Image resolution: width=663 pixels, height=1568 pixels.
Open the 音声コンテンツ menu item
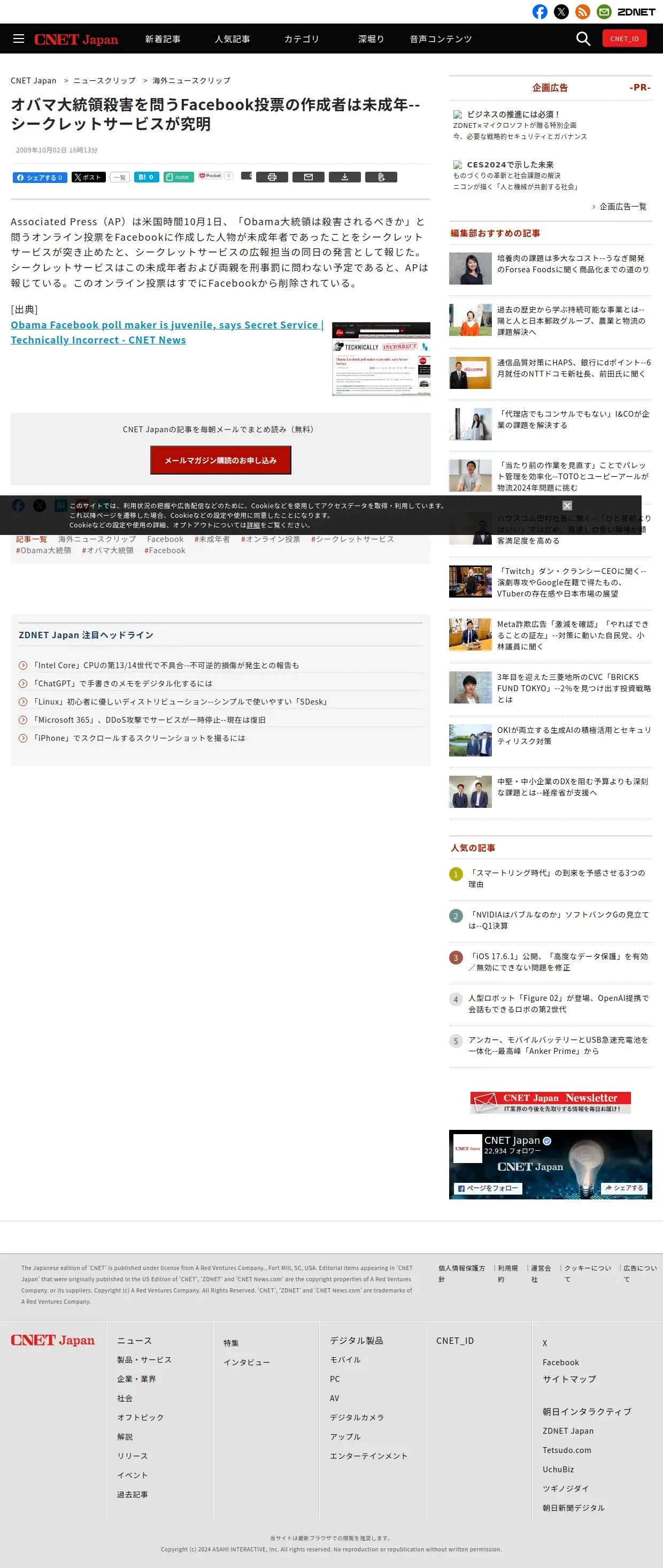pos(441,39)
